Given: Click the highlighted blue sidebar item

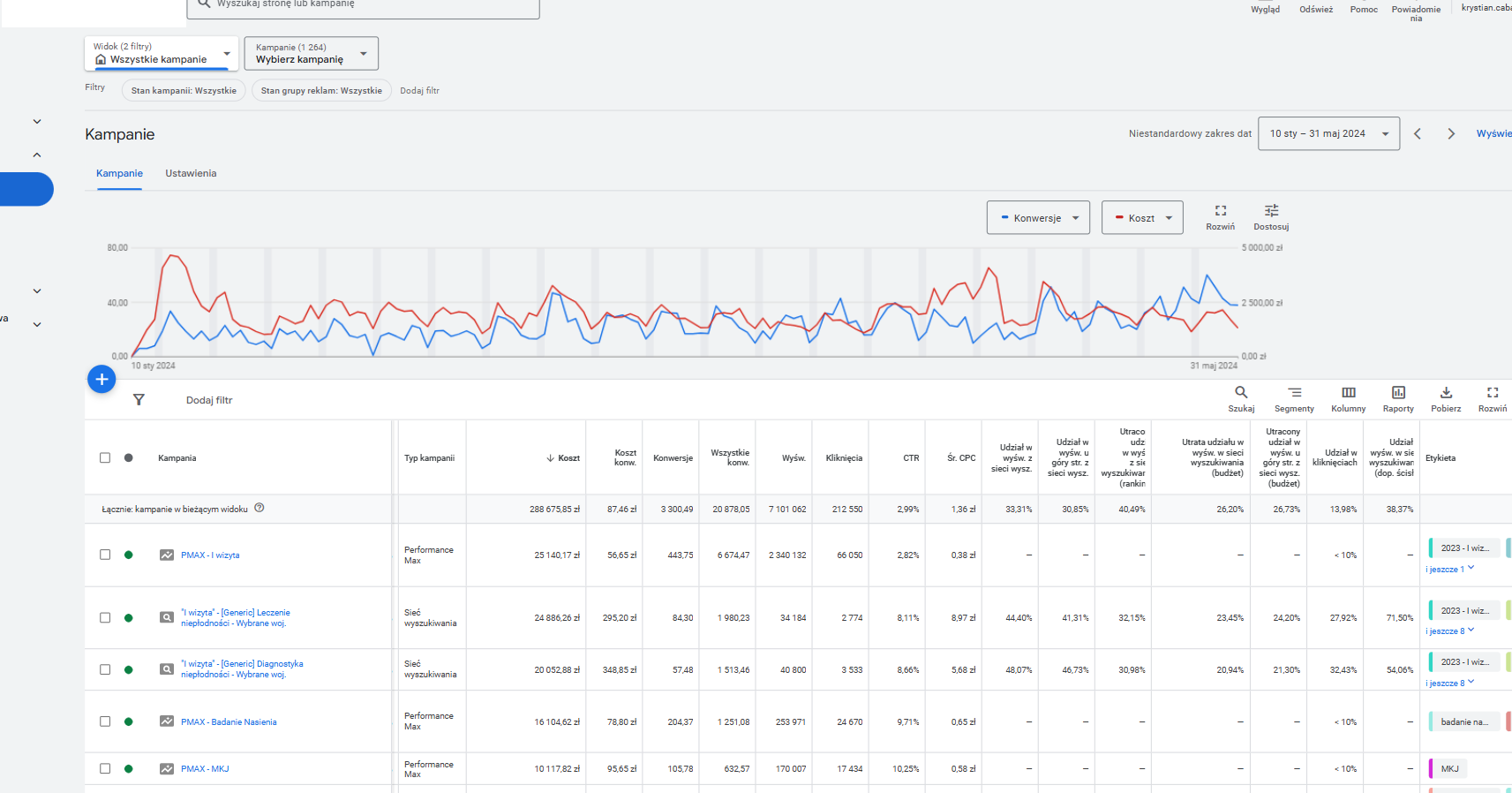Looking at the screenshot, I should pos(26,189).
